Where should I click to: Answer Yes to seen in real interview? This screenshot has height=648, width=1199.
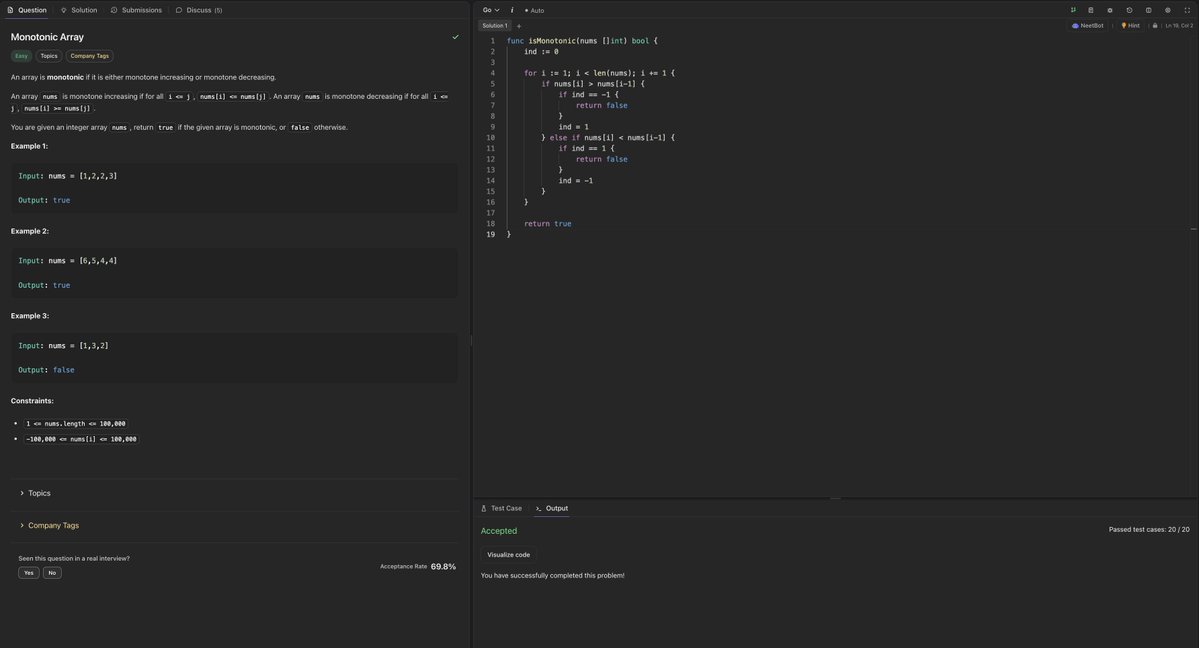pos(28,573)
